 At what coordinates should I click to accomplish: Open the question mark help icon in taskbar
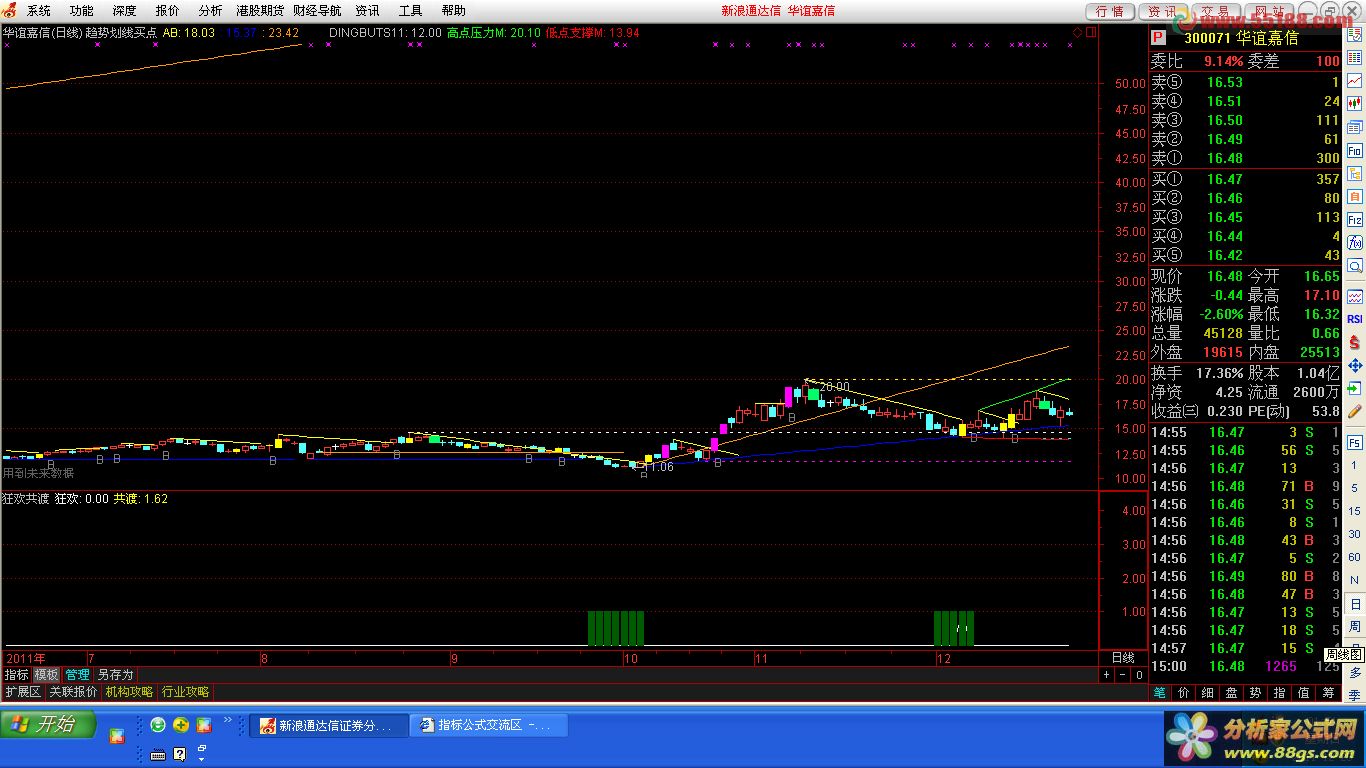click(180, 754)
